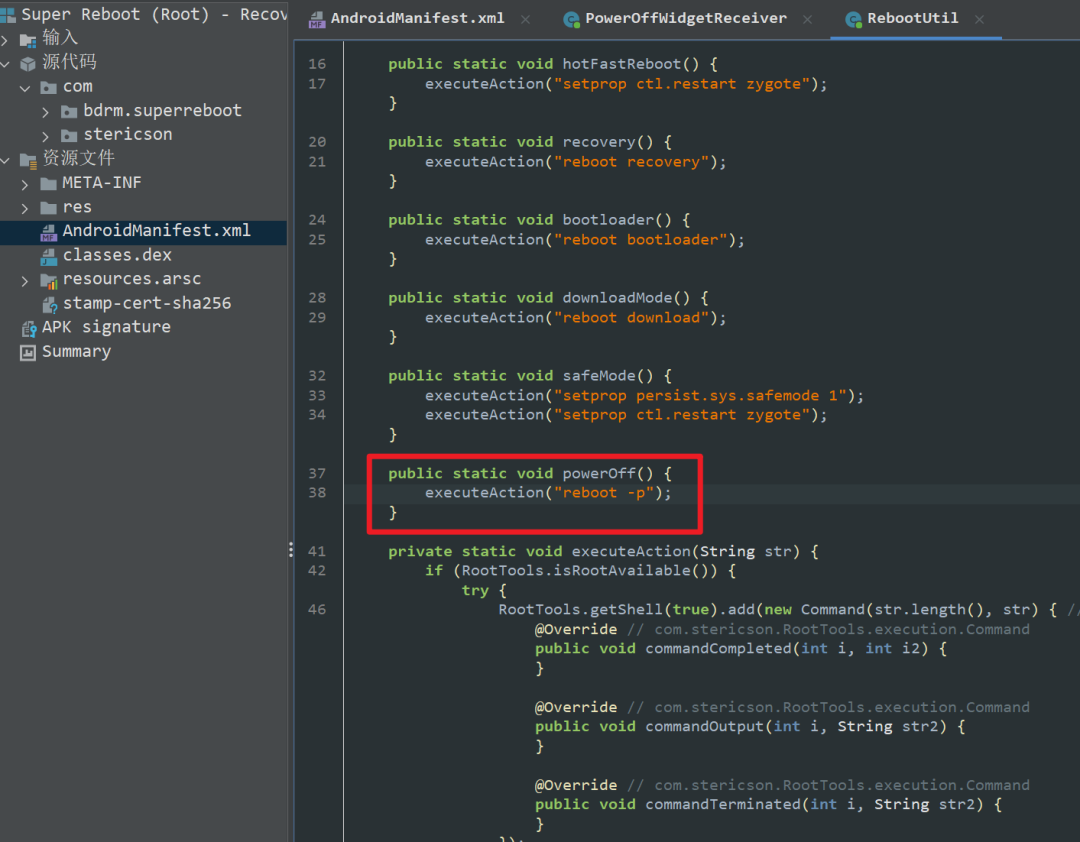Collapse the com package node
The width and height of the screenshot is (1080, 842).
click(25, 89)
